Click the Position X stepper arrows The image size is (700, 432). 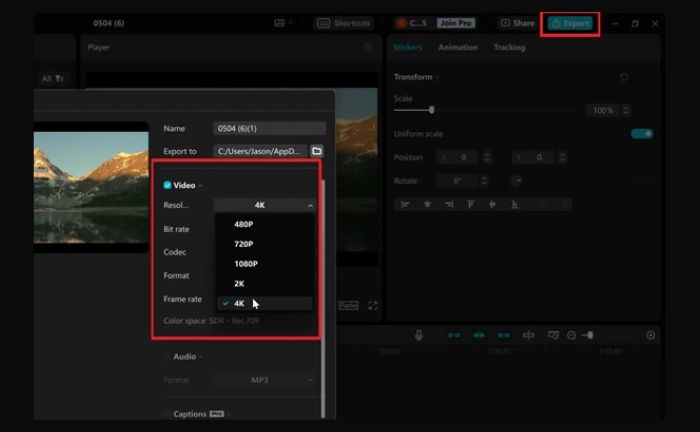click(x=487, y=157)
